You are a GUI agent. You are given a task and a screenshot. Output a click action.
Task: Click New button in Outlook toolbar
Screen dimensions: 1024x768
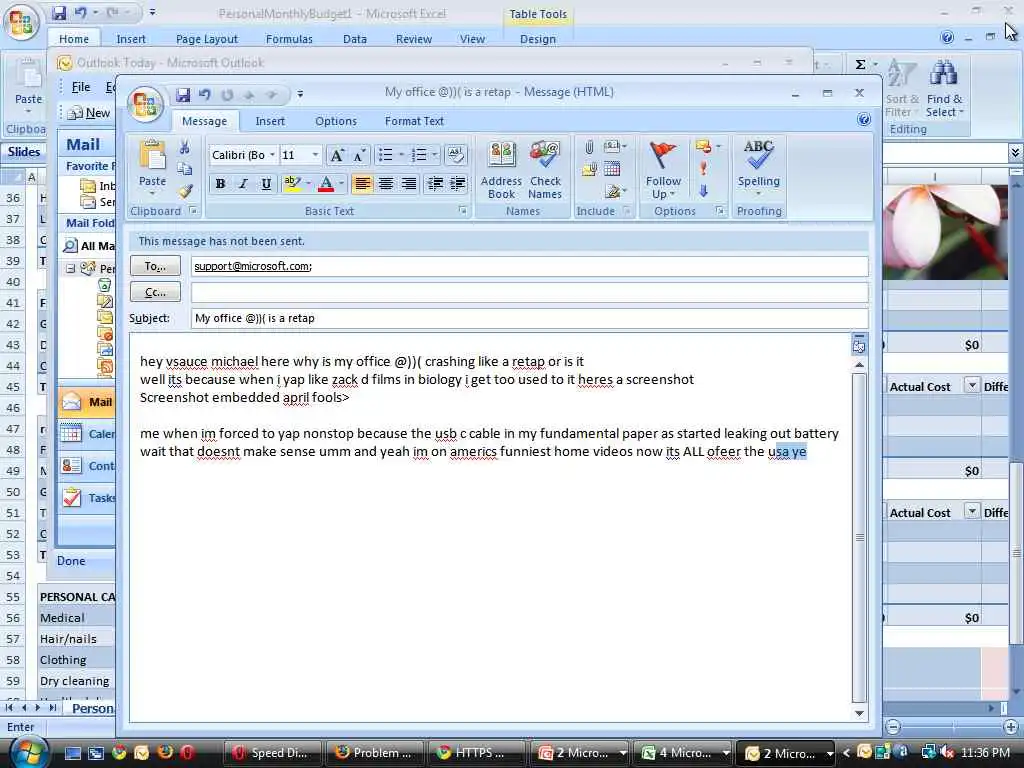point(89,113)
